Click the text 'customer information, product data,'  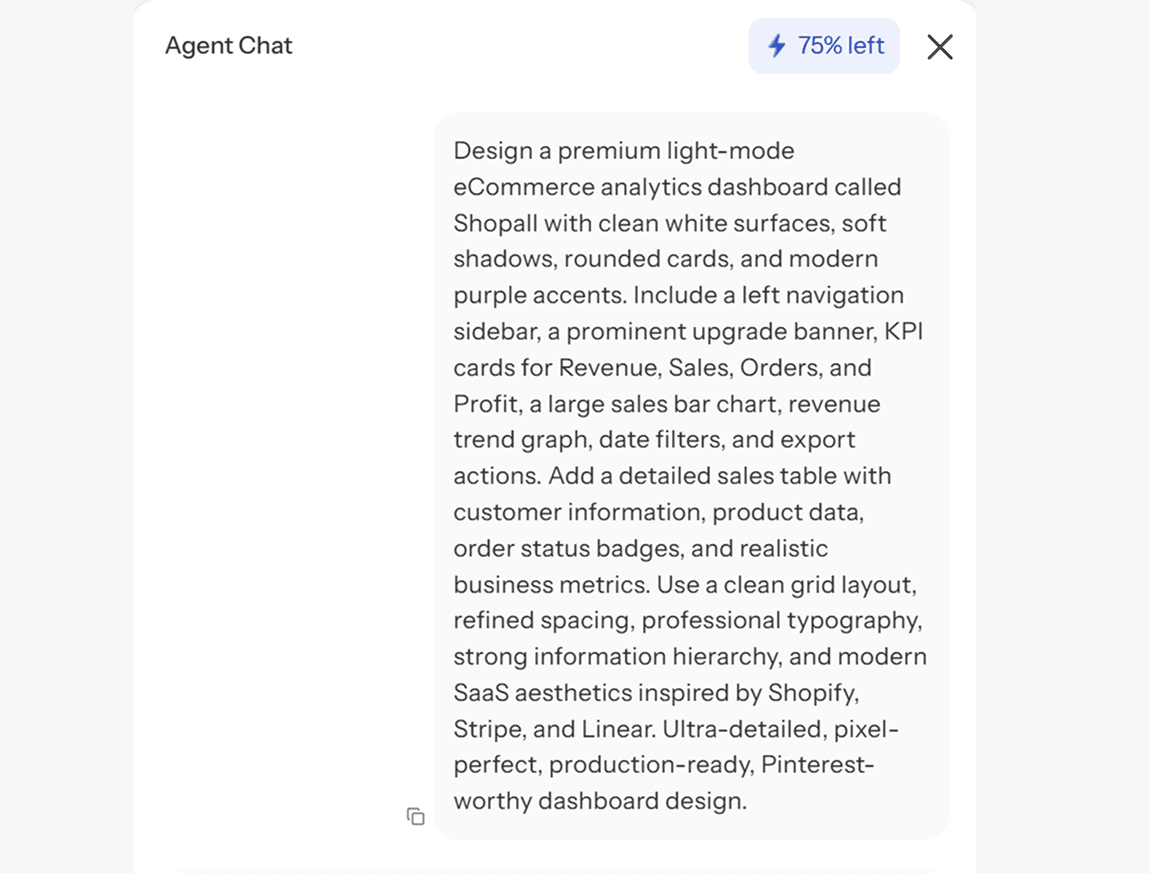659,512
